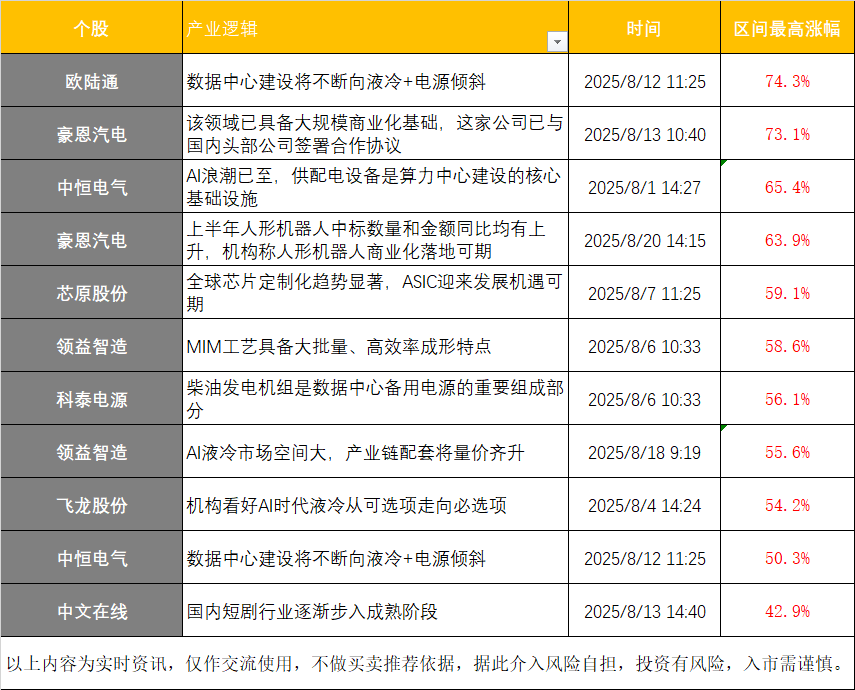The image size is (855, 690).
Task: Select the 欧陆通 stock cell
Action: tap(92, 80)
